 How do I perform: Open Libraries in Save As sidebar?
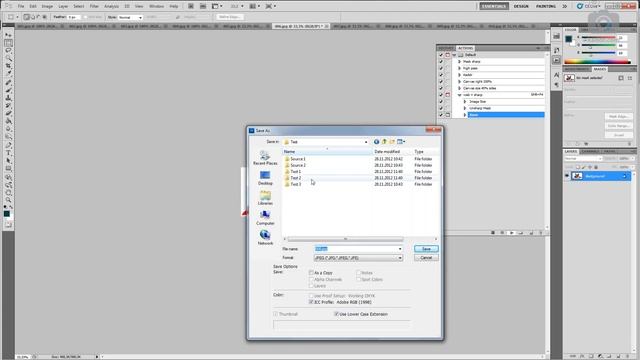click(x=265, y=198)
